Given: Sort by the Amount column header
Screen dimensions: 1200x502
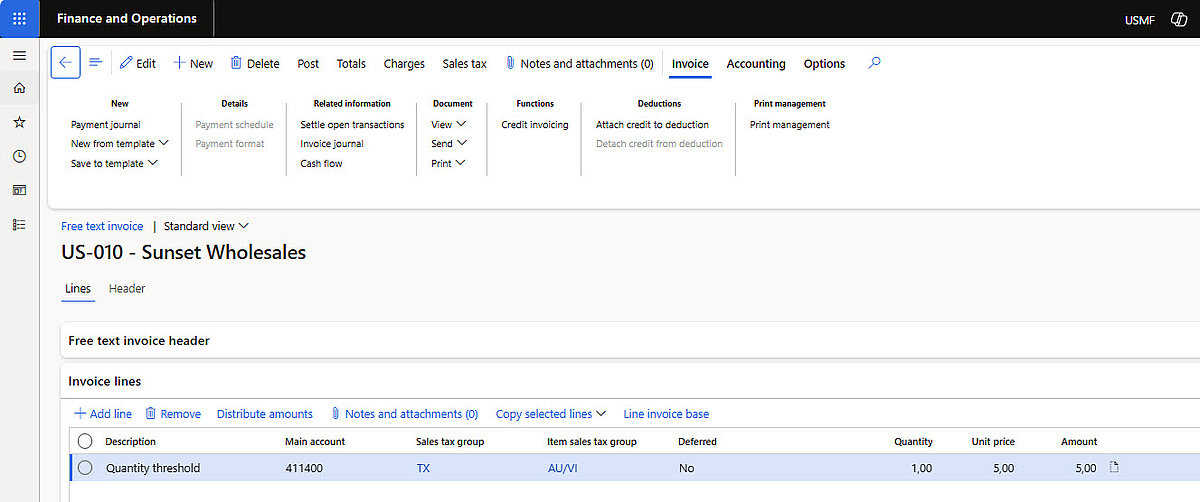Looking at the screenshot, I should [1079, 441].
